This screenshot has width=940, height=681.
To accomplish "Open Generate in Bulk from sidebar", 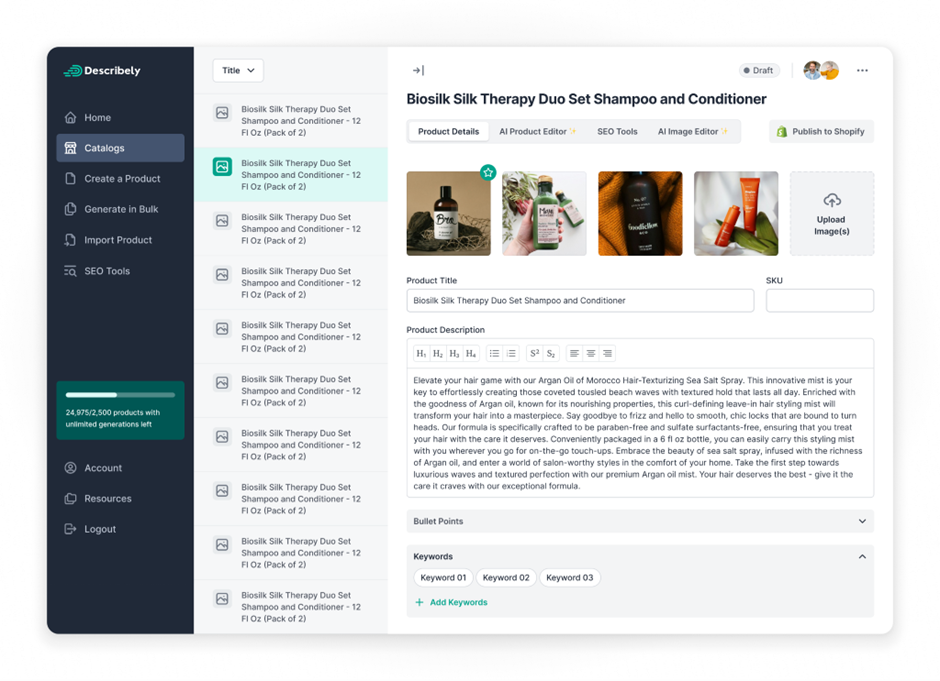I will 121,209.
